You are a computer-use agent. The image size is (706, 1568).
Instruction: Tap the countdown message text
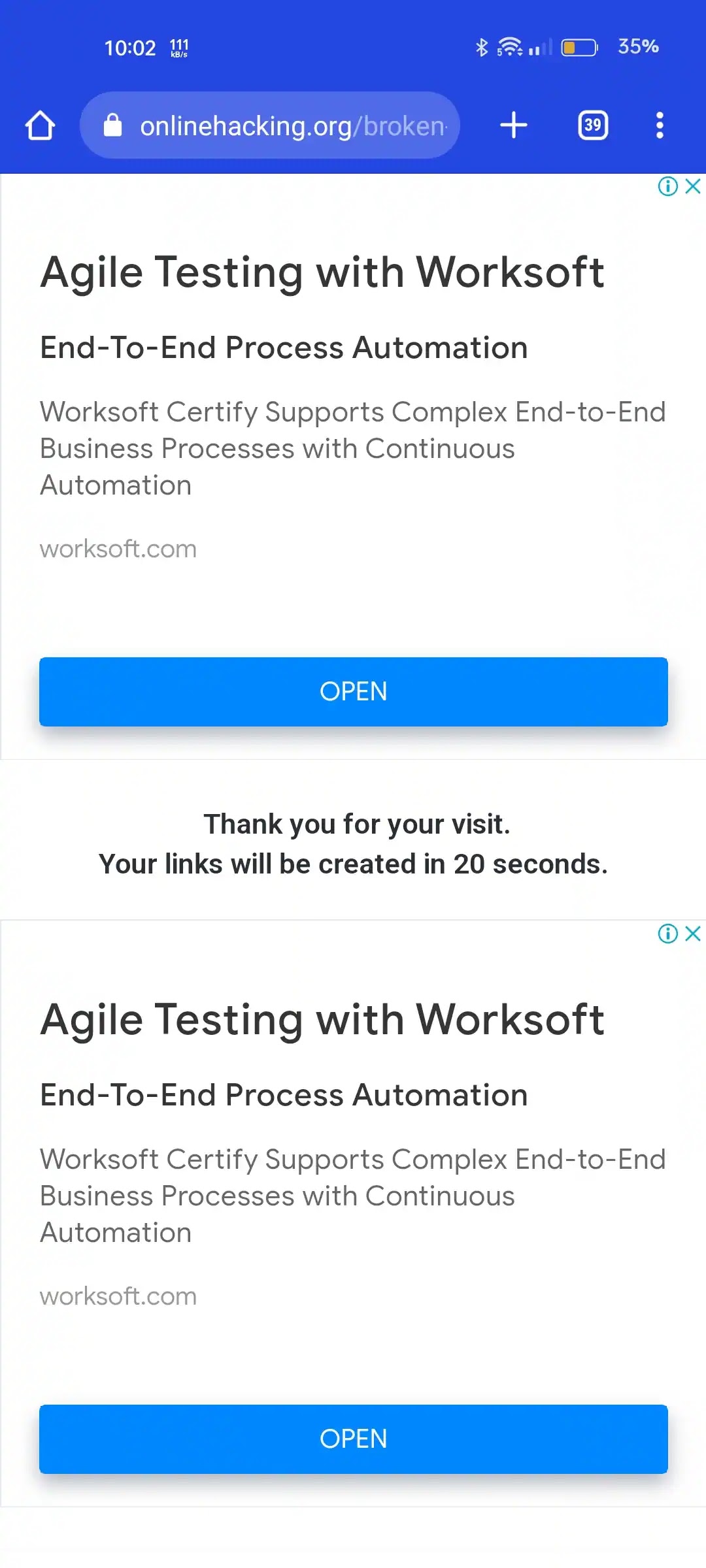tap(353, 844)
